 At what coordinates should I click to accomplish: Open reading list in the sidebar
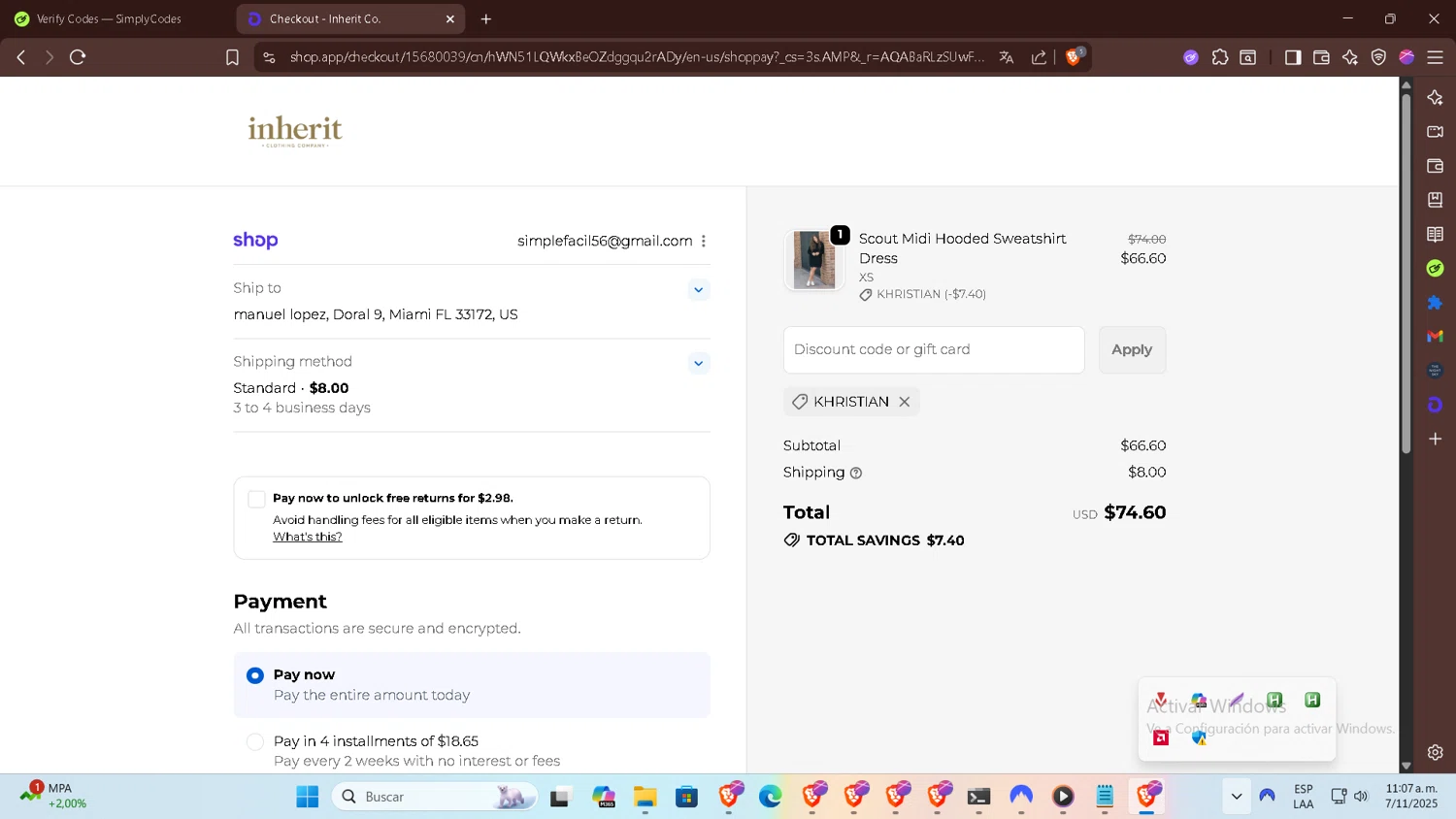pos(1436,234)
